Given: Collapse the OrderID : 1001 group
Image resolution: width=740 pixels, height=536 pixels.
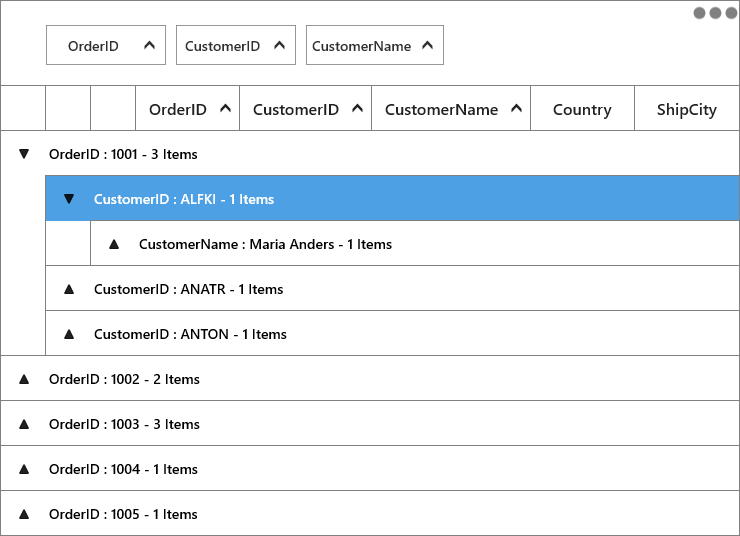Looking at the screenshot, I should 24,154.
